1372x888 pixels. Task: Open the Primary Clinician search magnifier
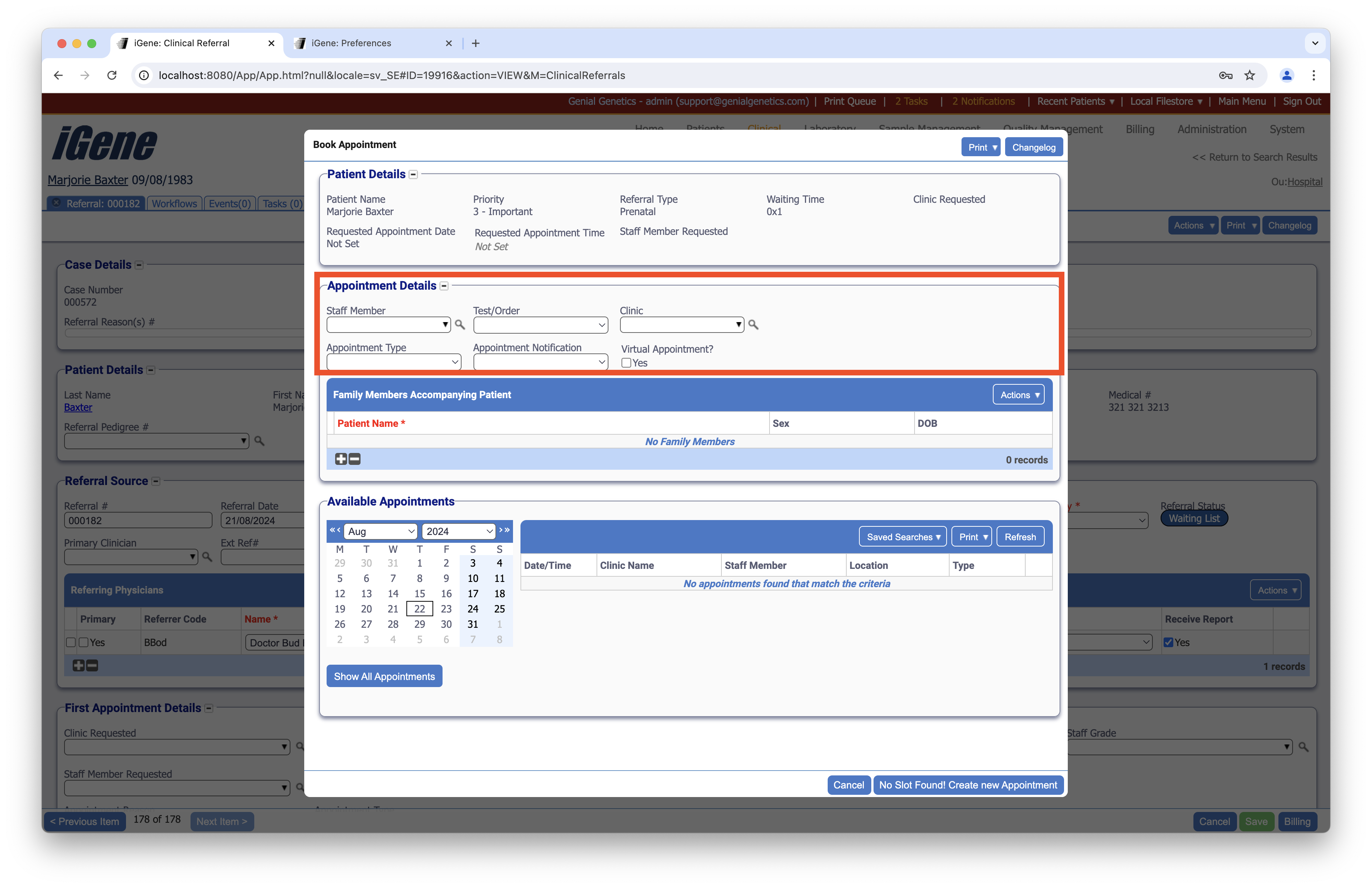(x=207, y=557)
